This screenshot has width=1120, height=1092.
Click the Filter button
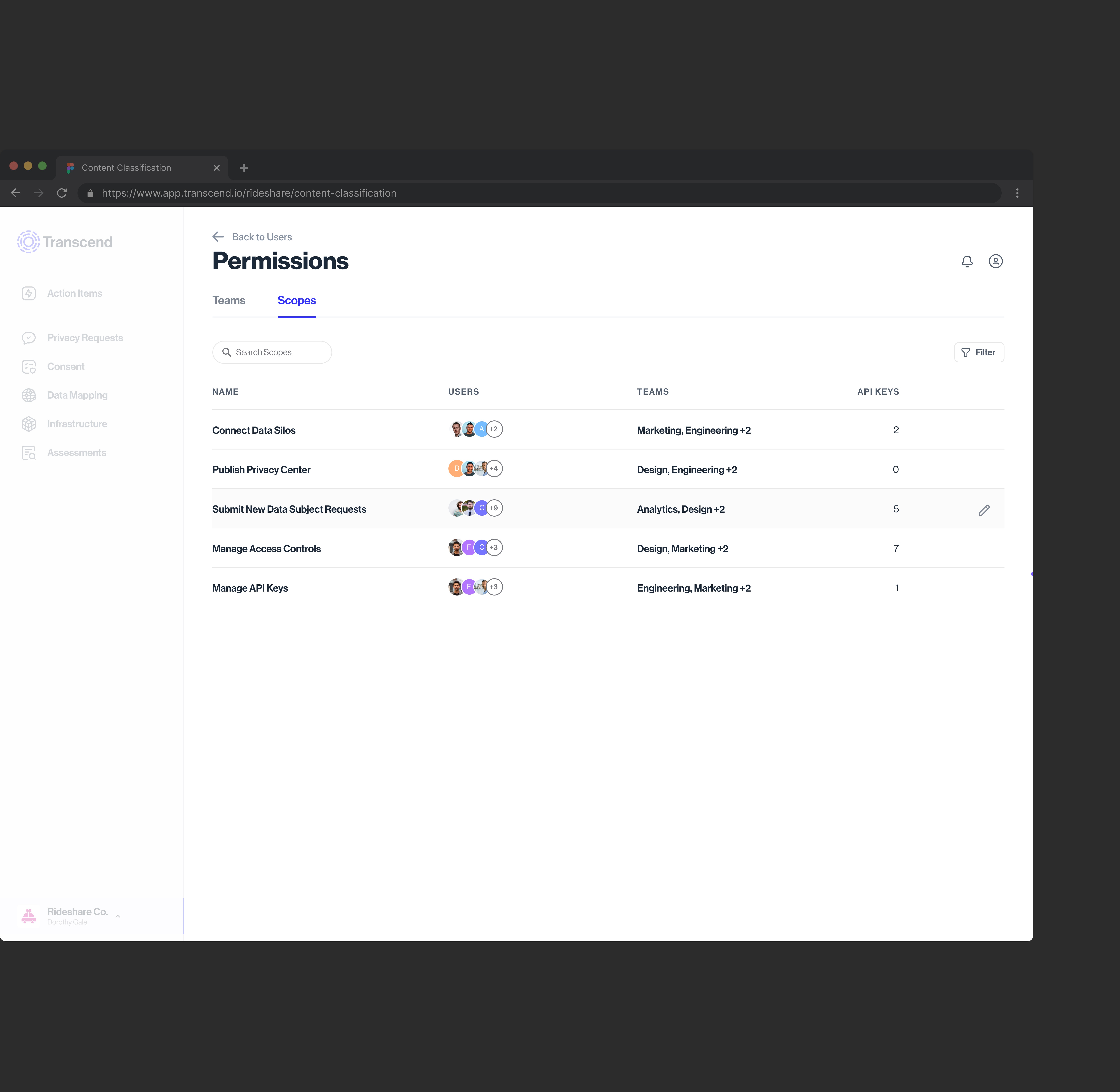click(x=979, y=352)
